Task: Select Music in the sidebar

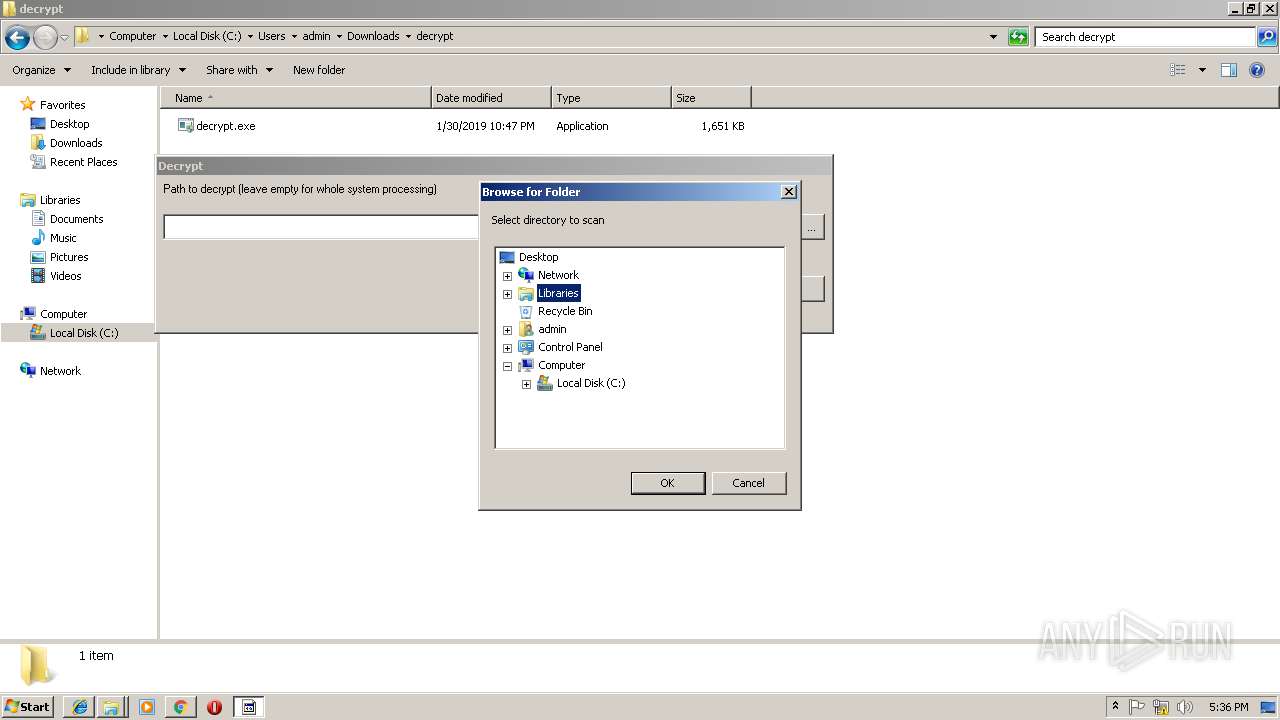Action: coord(63,238)
